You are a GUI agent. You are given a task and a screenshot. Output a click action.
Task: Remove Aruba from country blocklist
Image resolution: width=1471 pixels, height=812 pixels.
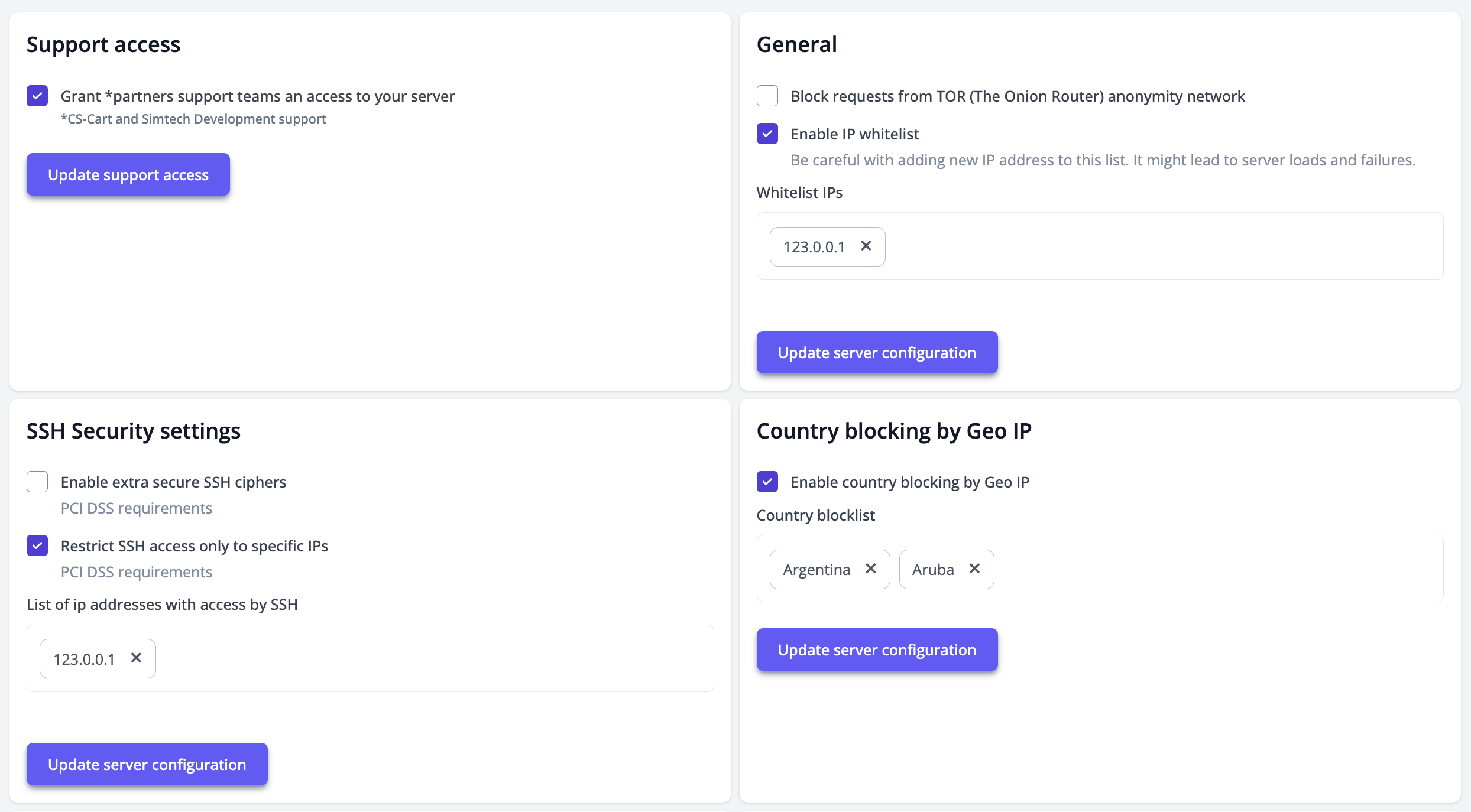tap(974, 569)
